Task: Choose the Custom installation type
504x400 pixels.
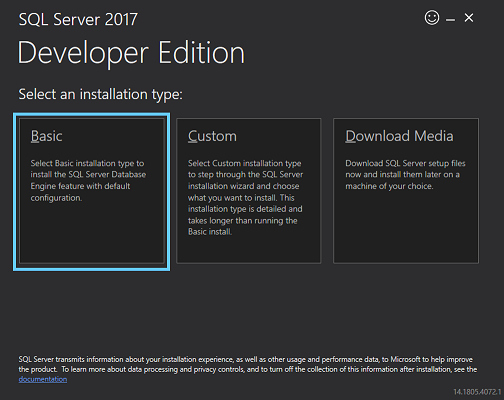Action: pyautogui.click(x=249, y=191)
